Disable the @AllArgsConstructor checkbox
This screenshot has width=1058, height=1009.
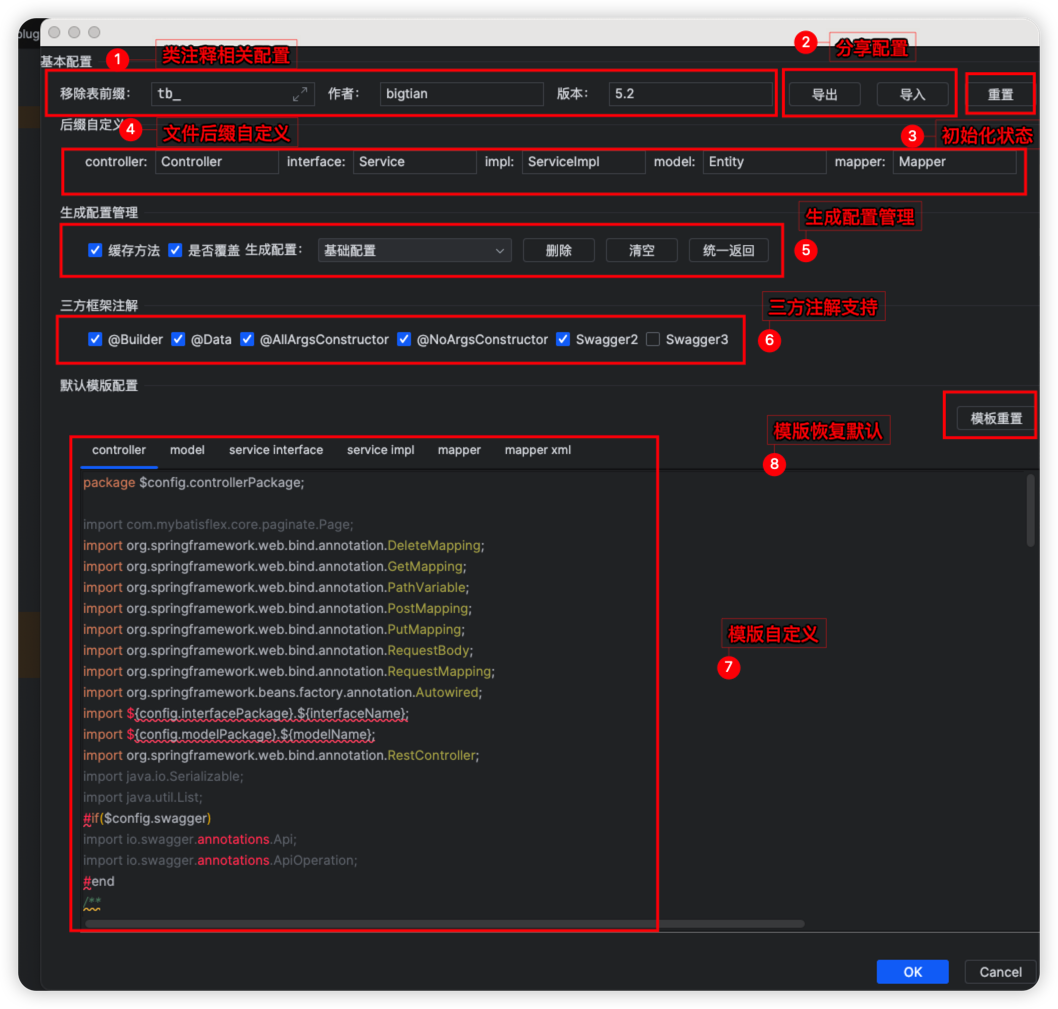247,339
